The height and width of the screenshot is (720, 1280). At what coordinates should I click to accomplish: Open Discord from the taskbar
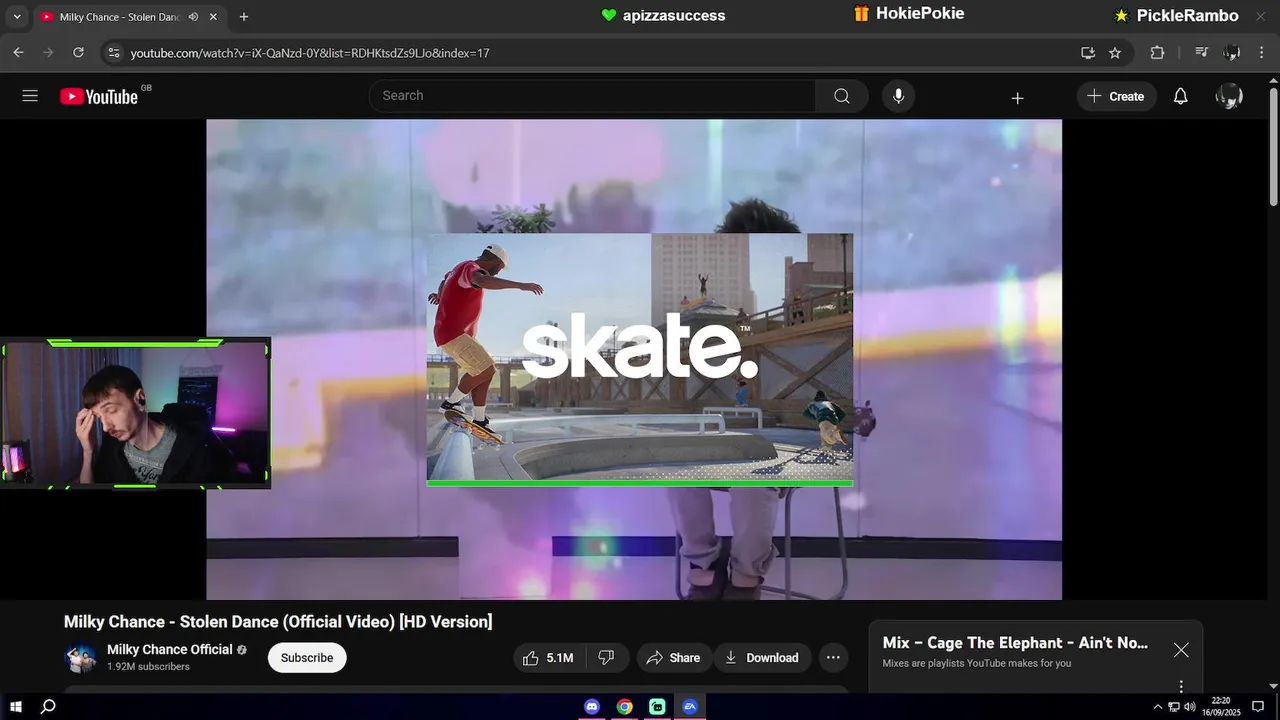tap(592, 707)
